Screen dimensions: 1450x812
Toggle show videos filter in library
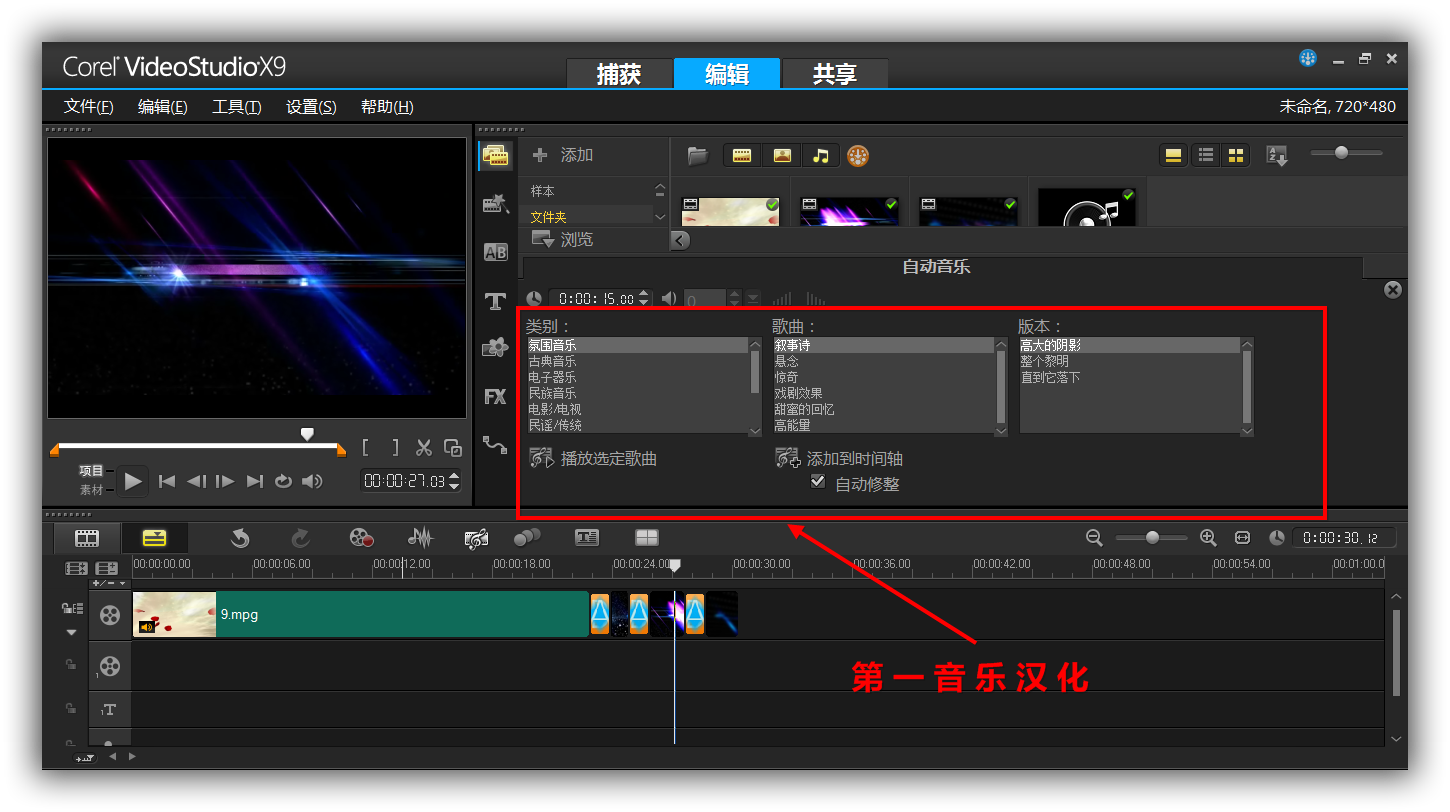point(742,155)
